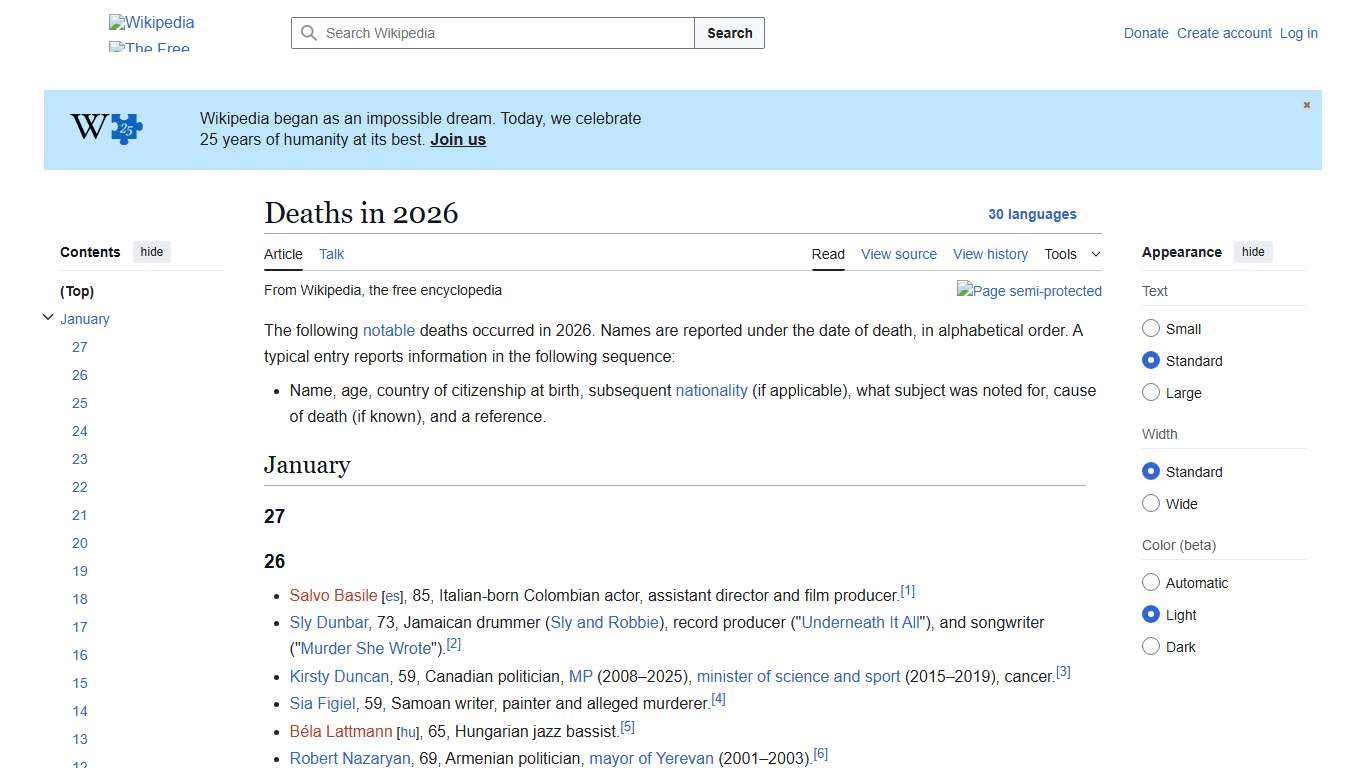This screenshot has width=1366, height=768.
Task: Switch to the Talk tab
Action: coord(331,254)
